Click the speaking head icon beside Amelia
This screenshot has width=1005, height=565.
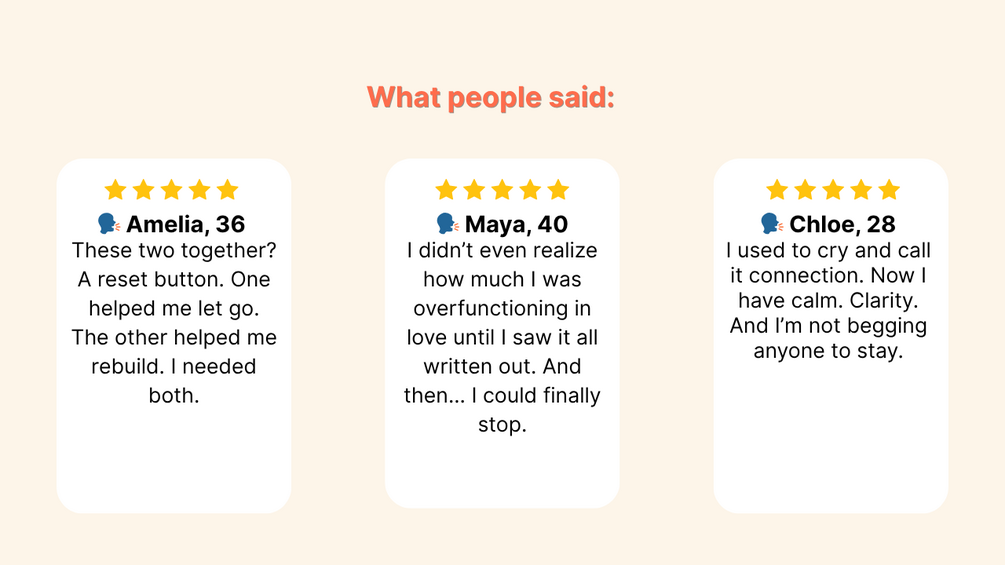pos(109,224)
